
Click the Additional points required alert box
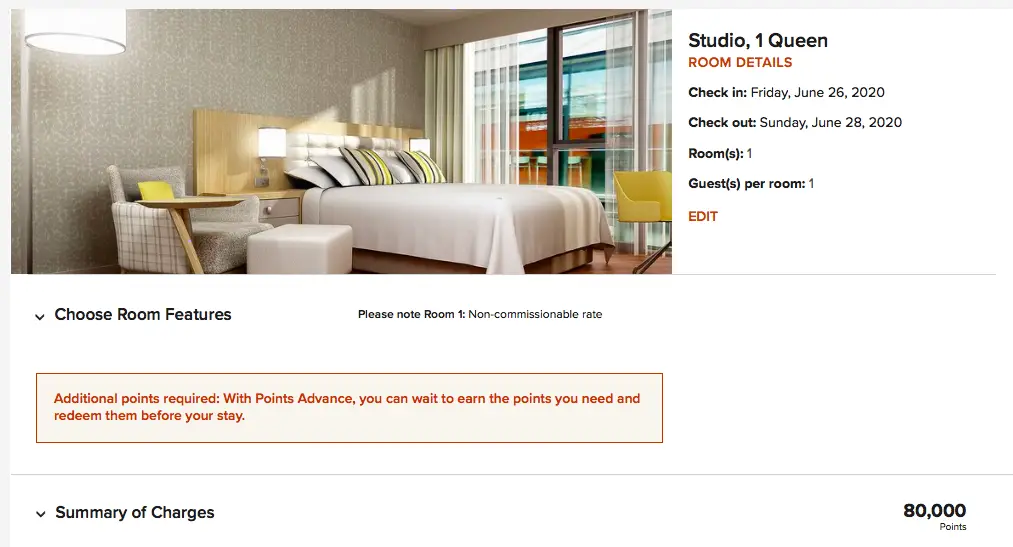349,408
